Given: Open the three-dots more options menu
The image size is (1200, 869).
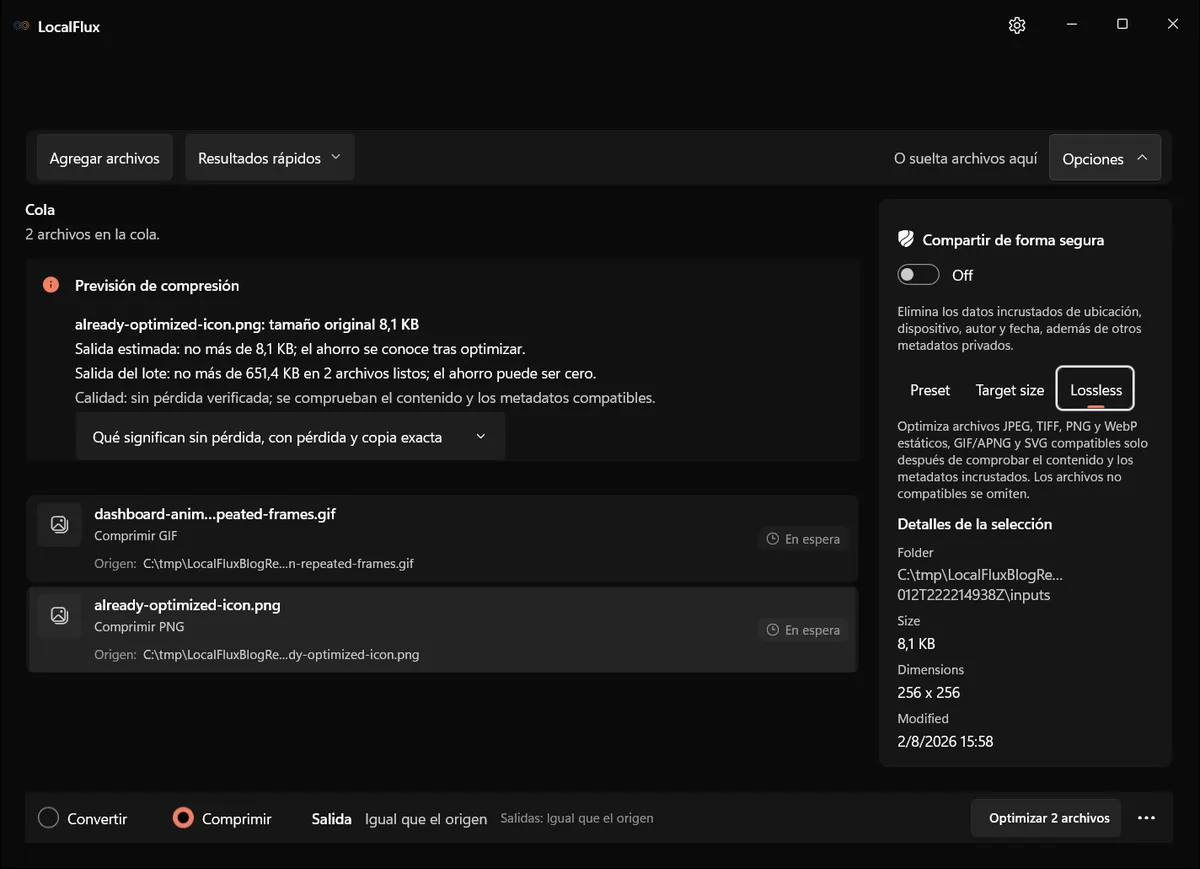Looking at the screenshot, I should pyautogui.click(x=1146, y=818).
